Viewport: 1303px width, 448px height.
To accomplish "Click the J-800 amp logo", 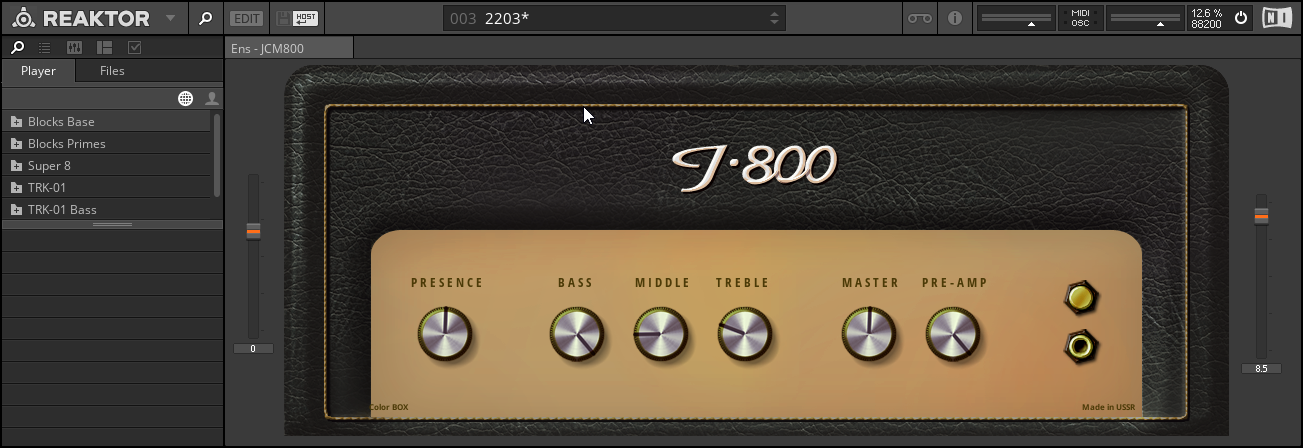I will 754,167.
